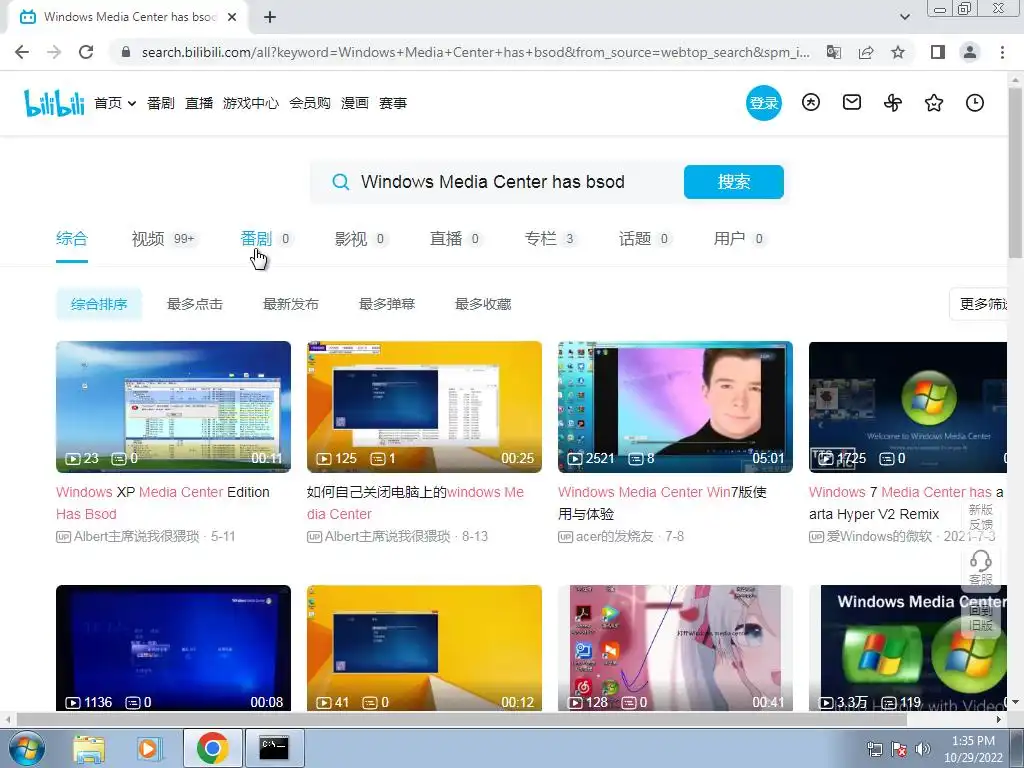This screenshot has height=768, width=1024.
Task: Switch to the 专栏 tab
Action: click(550, 239)
